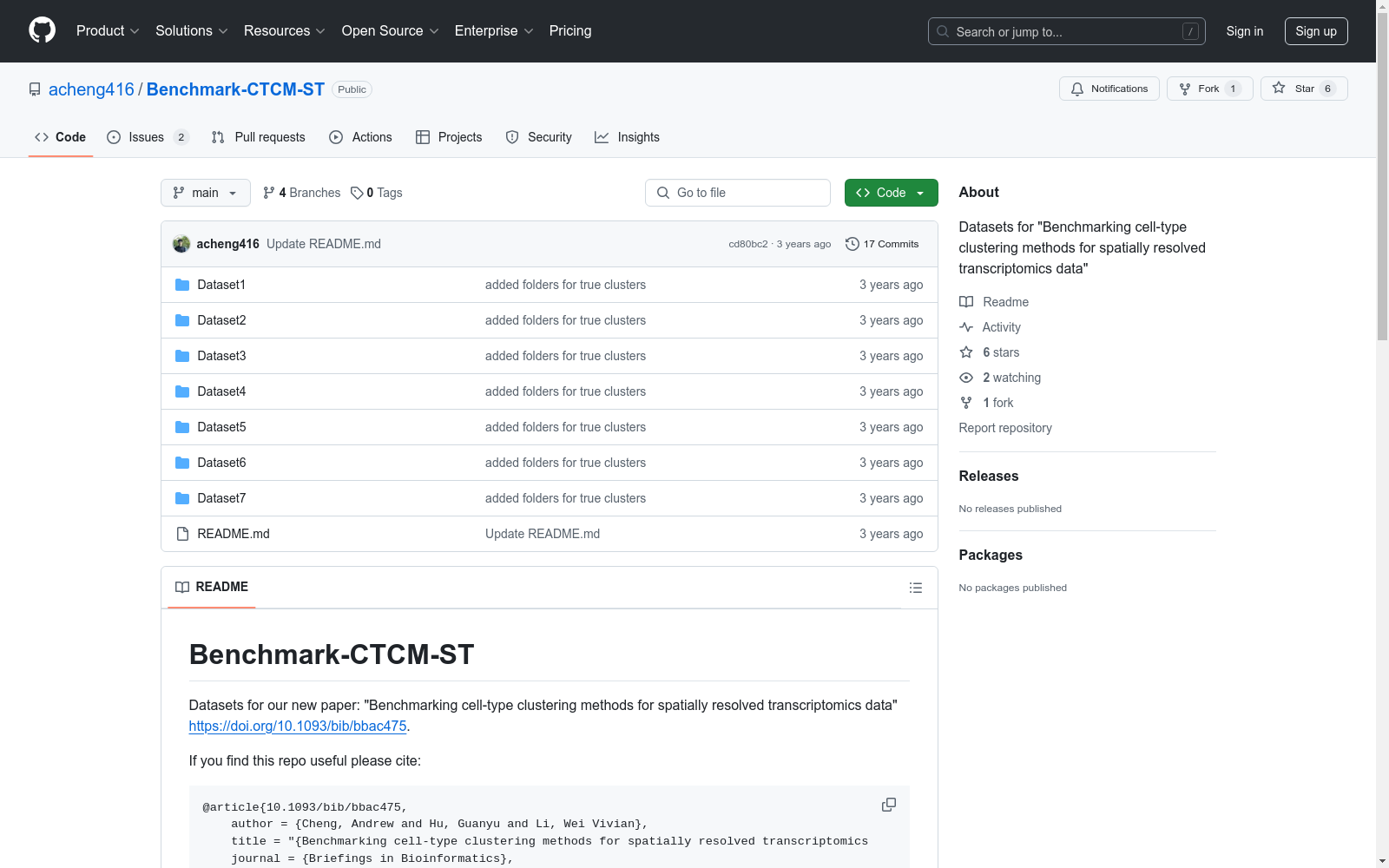Click the fork icon beside 1 fork
The image size is (1389, 868).
(966, 403)
